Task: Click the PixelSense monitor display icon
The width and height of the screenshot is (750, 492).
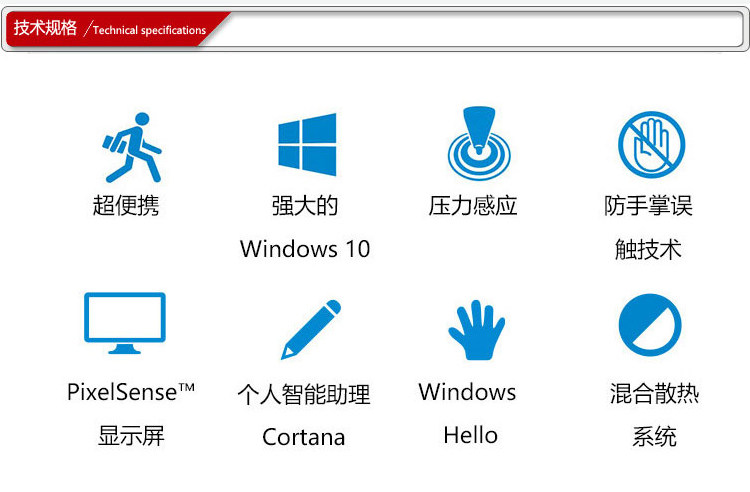Action: [x=125, y=323]
